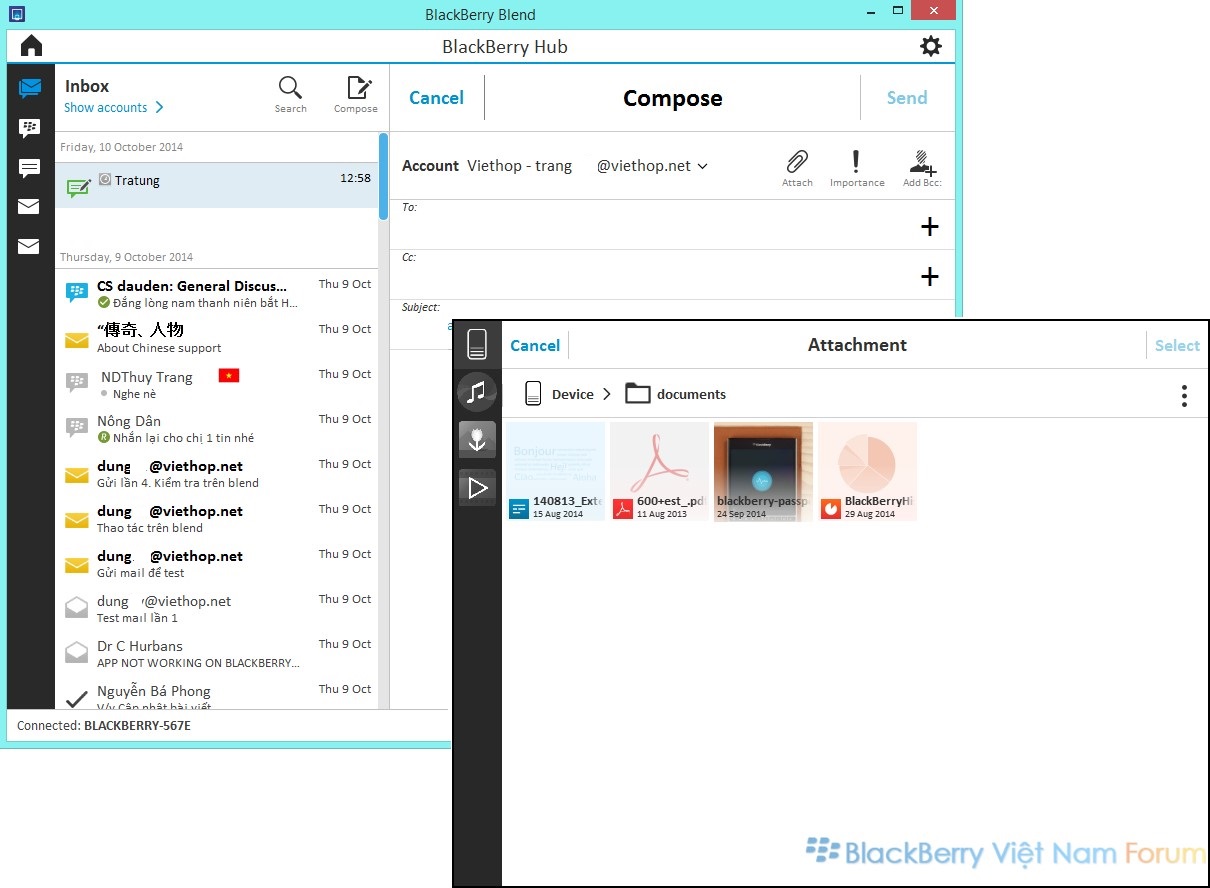
Task: Open the three-dot overflow menu
Action: (x=1184, y=395)
